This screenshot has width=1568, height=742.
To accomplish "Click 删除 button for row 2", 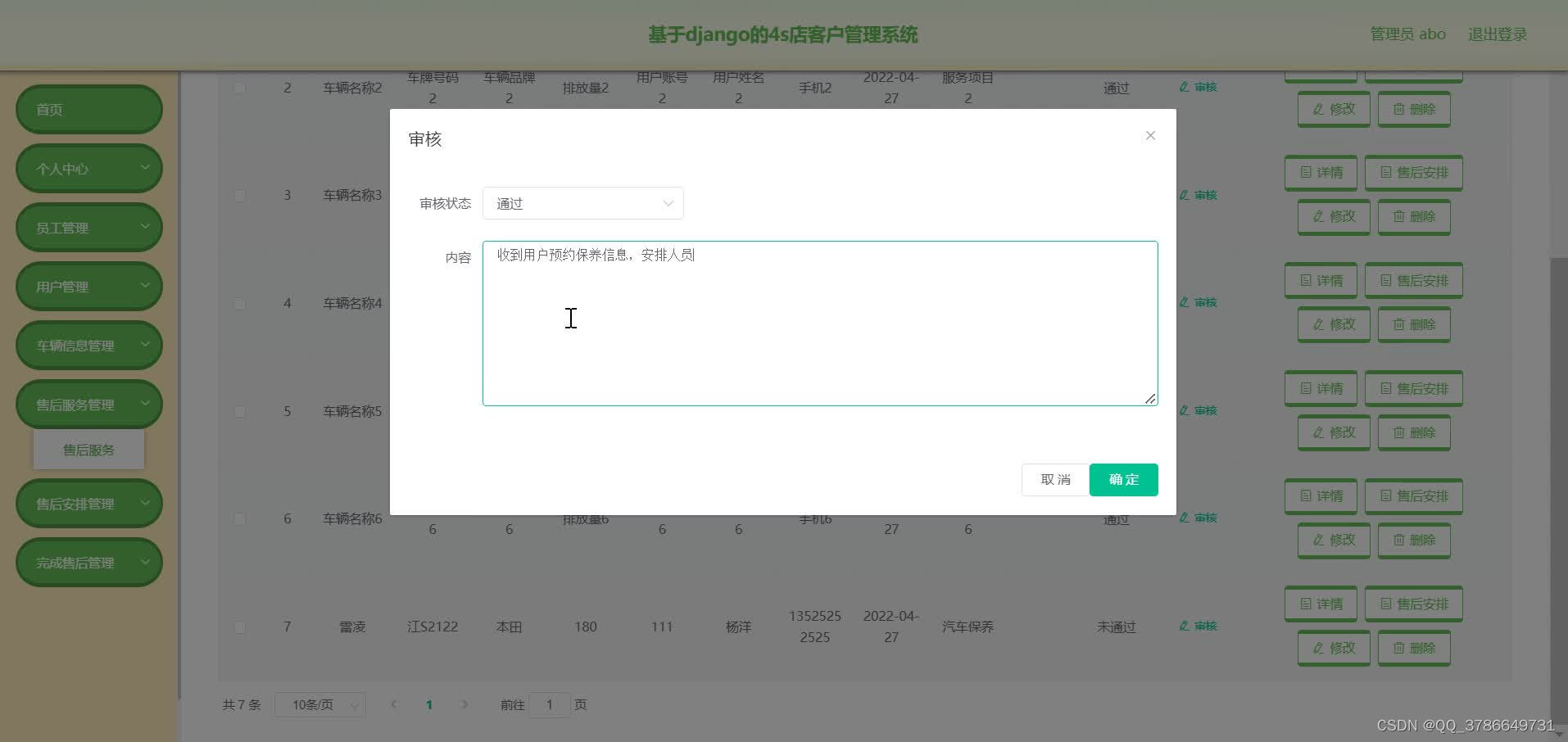I will coord(1414,109).
